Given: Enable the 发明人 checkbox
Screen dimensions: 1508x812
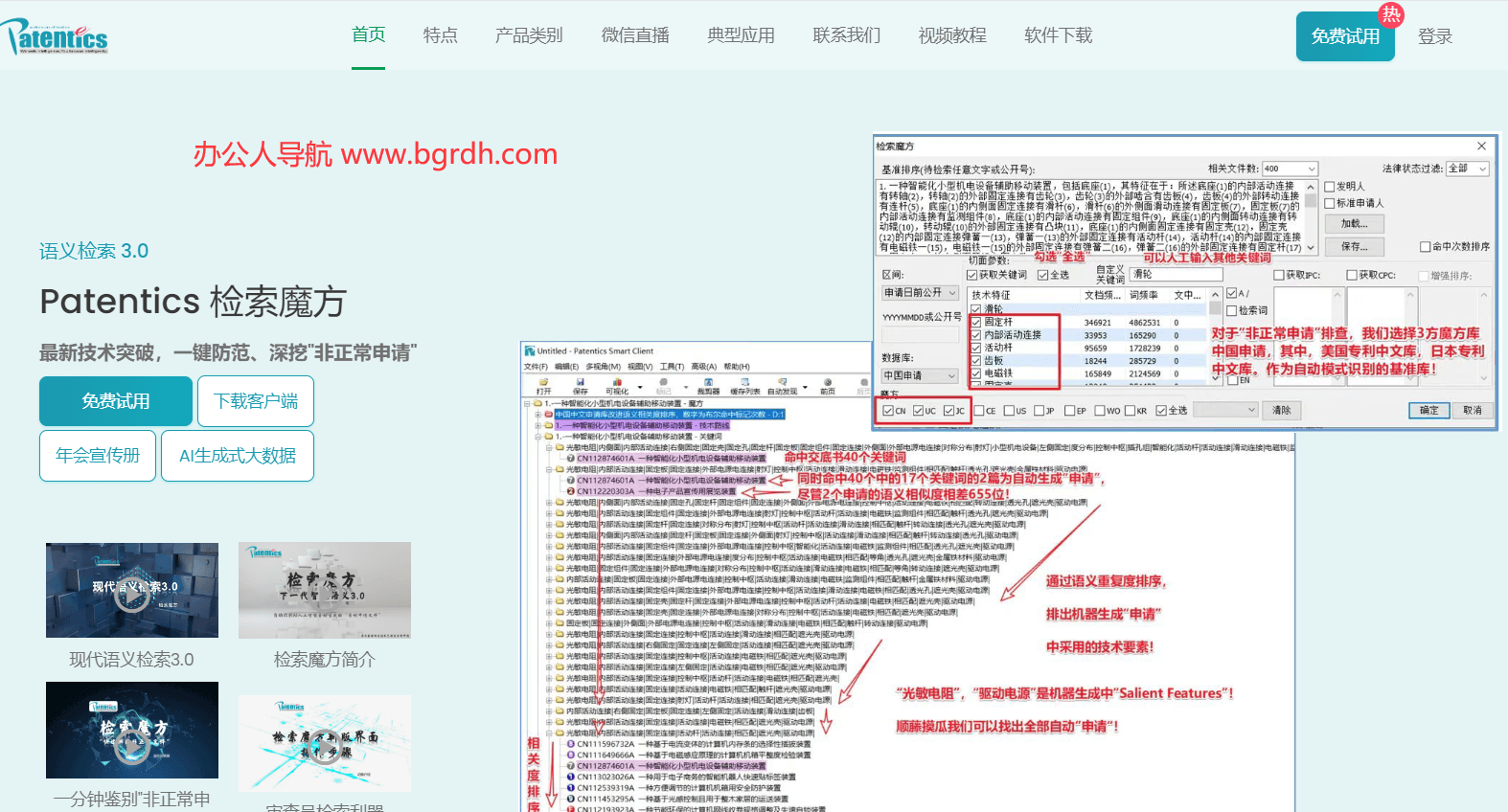Looking at the screenshot, I should point(1330,187).
